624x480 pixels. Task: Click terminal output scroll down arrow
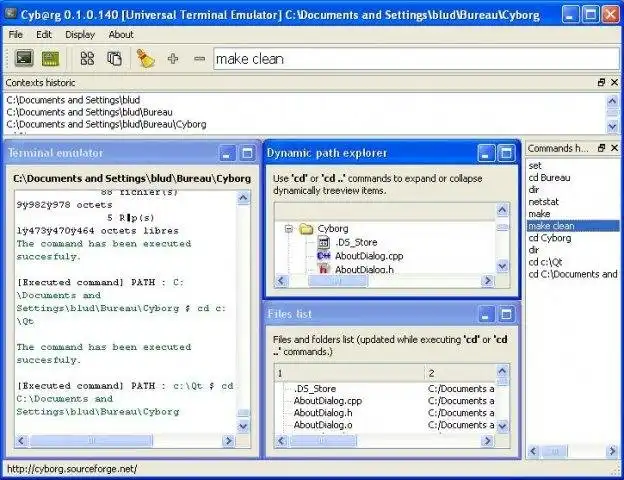pos(244,426)
